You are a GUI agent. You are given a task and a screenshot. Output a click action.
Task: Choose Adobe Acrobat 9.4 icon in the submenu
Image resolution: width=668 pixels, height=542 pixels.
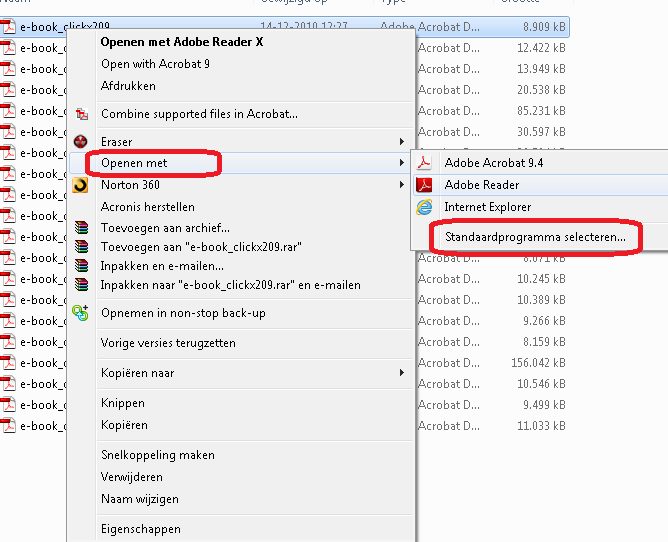pyautogui.click(x=424, y=163)
